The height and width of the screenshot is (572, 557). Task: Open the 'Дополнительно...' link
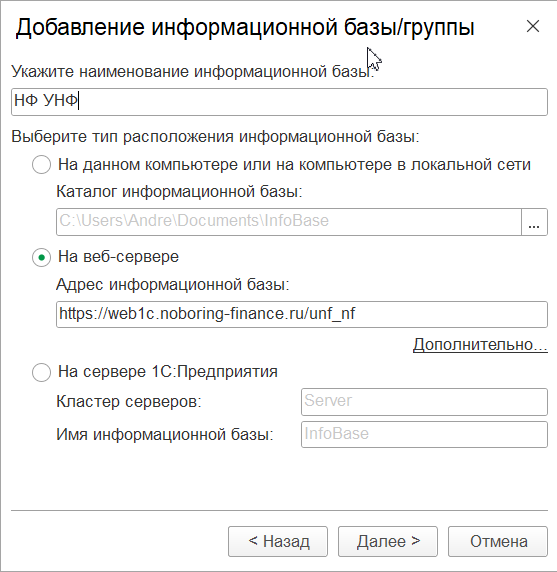pyautogui.click(x=480, y=344)
